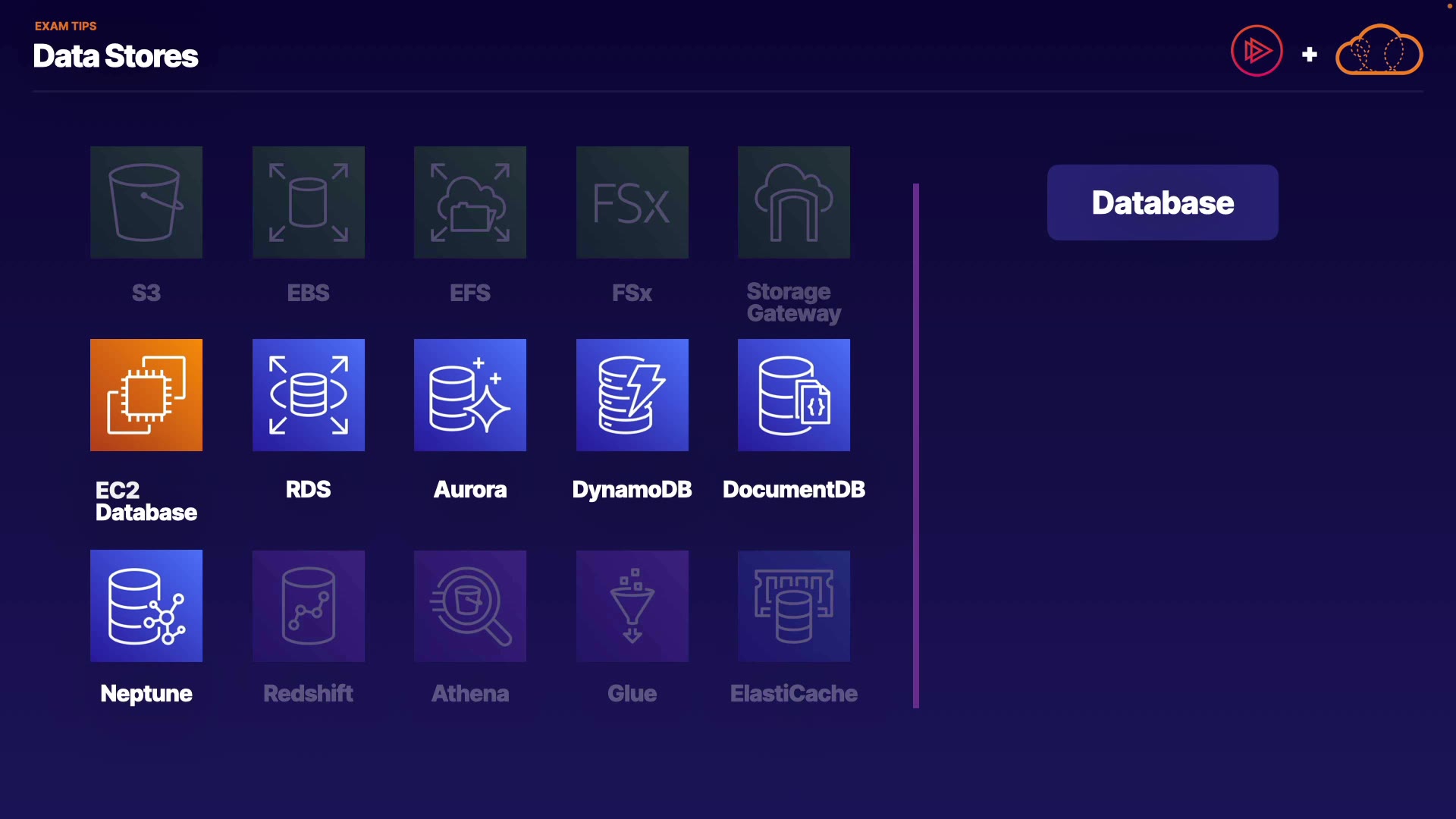This screenshot has width=1456, height=819.
Task: Click the S3 bucket icon
Action: coord(146,202)
